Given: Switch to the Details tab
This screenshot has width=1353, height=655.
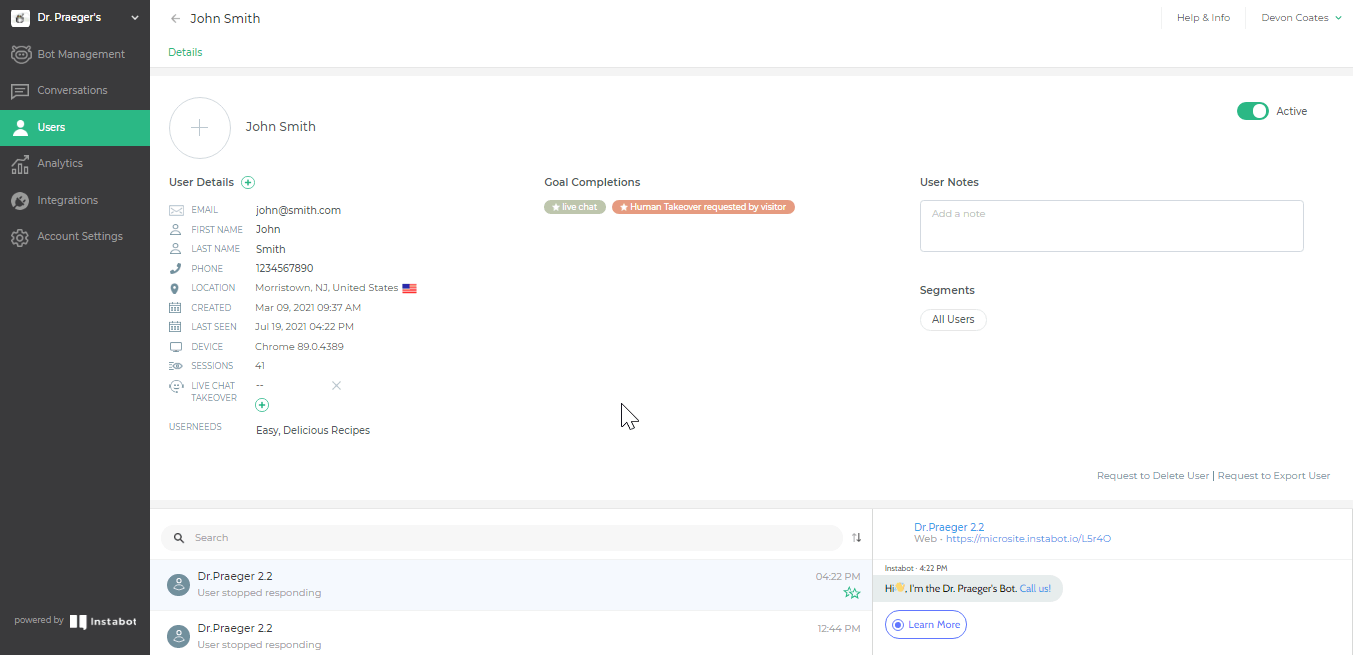Looking at the screenshot, I should (x=185, y=52).
